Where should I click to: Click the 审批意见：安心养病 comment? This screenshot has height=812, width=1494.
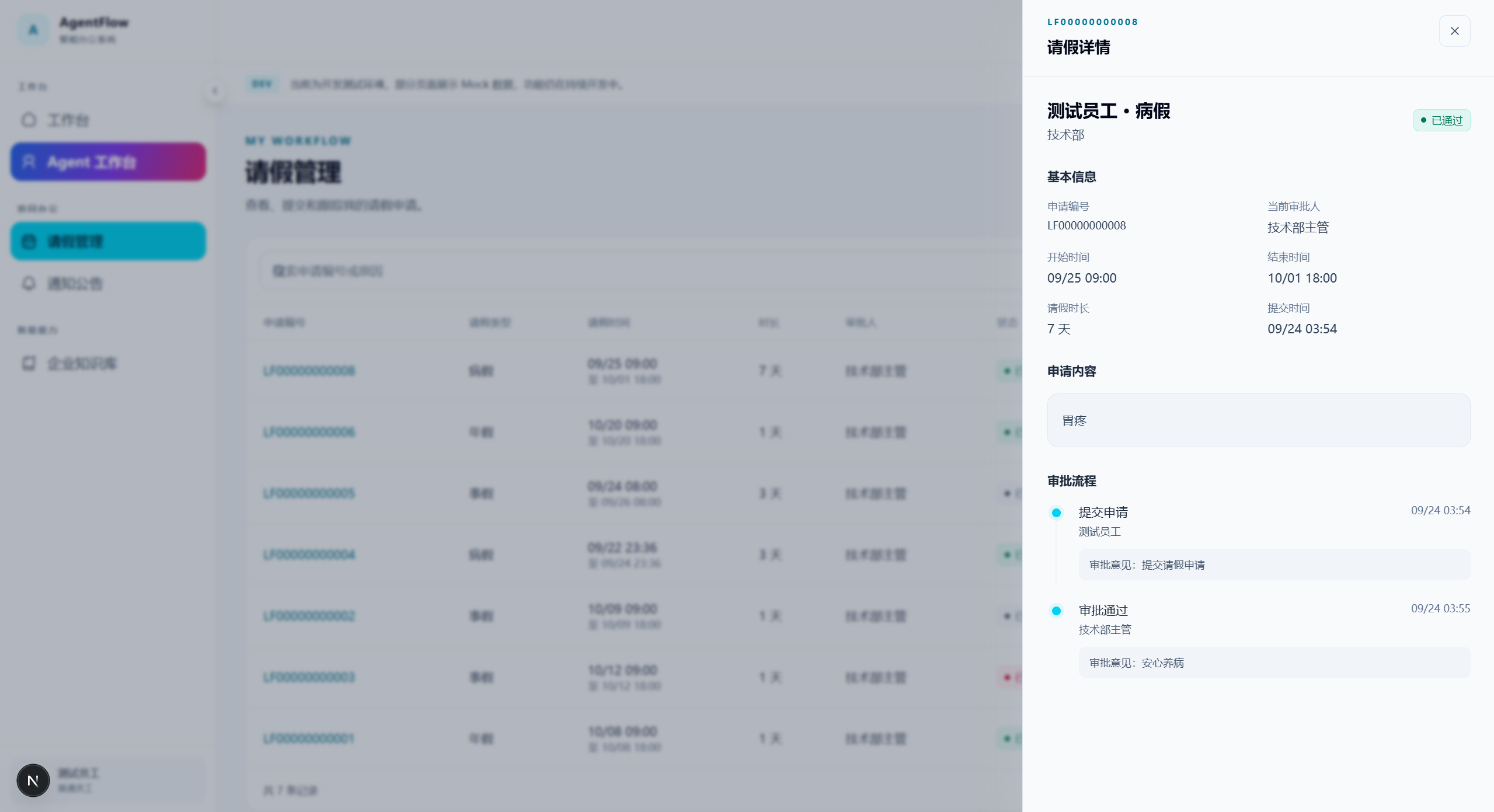tap(1274, 663)
